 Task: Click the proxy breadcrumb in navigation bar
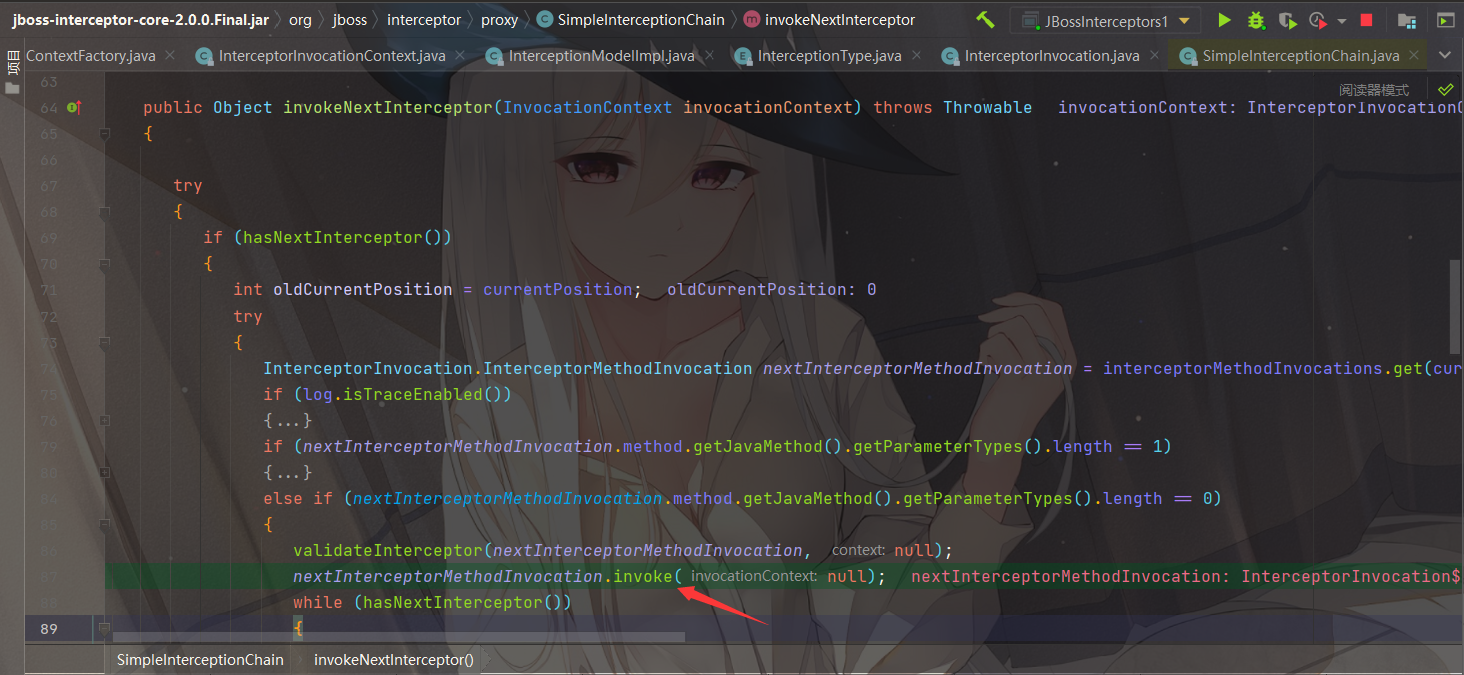pos(499,20)
